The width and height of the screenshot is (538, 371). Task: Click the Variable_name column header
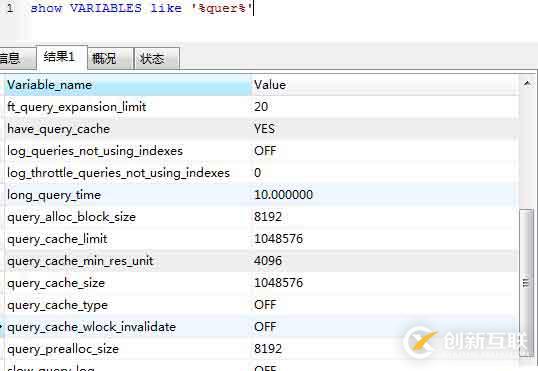(128, 85)
